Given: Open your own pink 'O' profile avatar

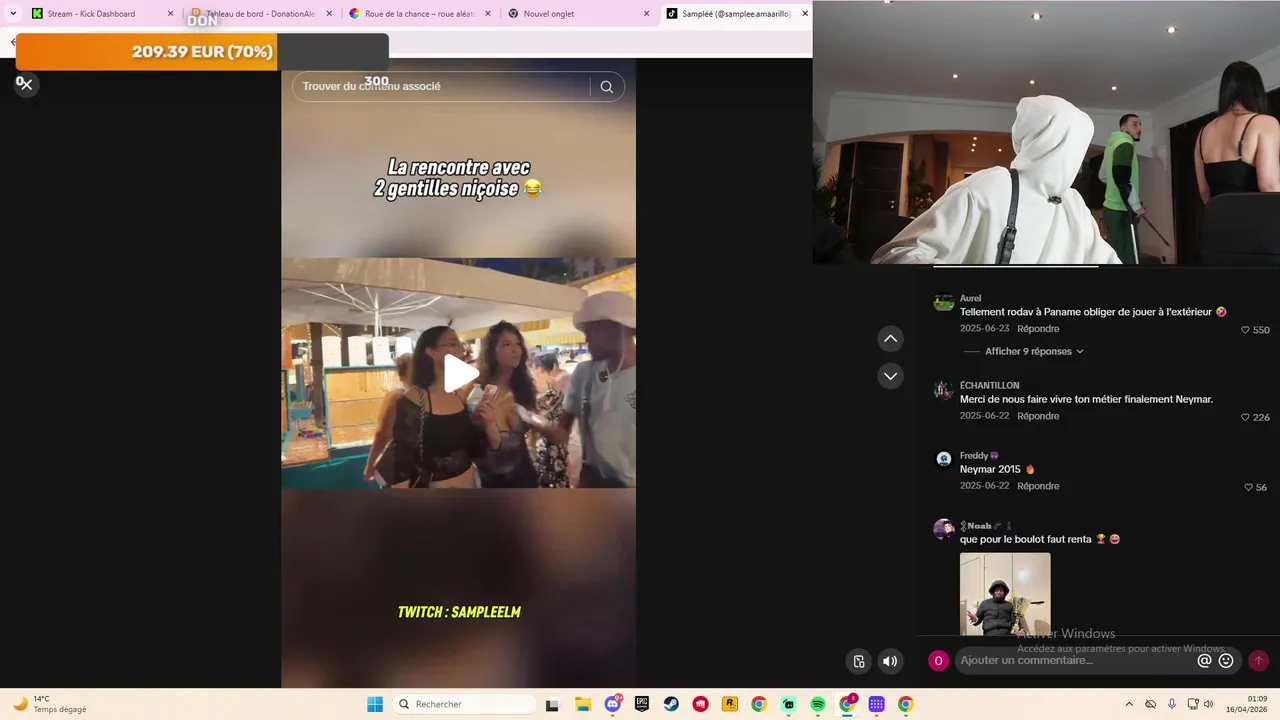Looking at the screenshot, I should pyautogui.click(x=938, y=661).
